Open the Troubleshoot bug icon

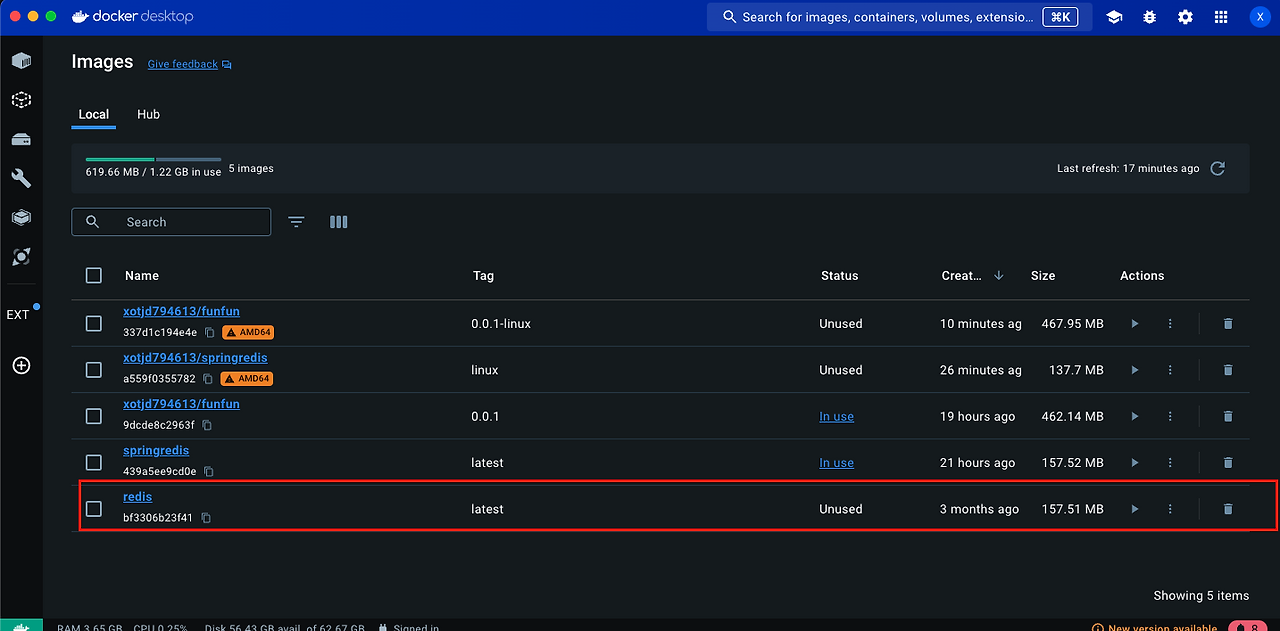tap(1150, 17)
